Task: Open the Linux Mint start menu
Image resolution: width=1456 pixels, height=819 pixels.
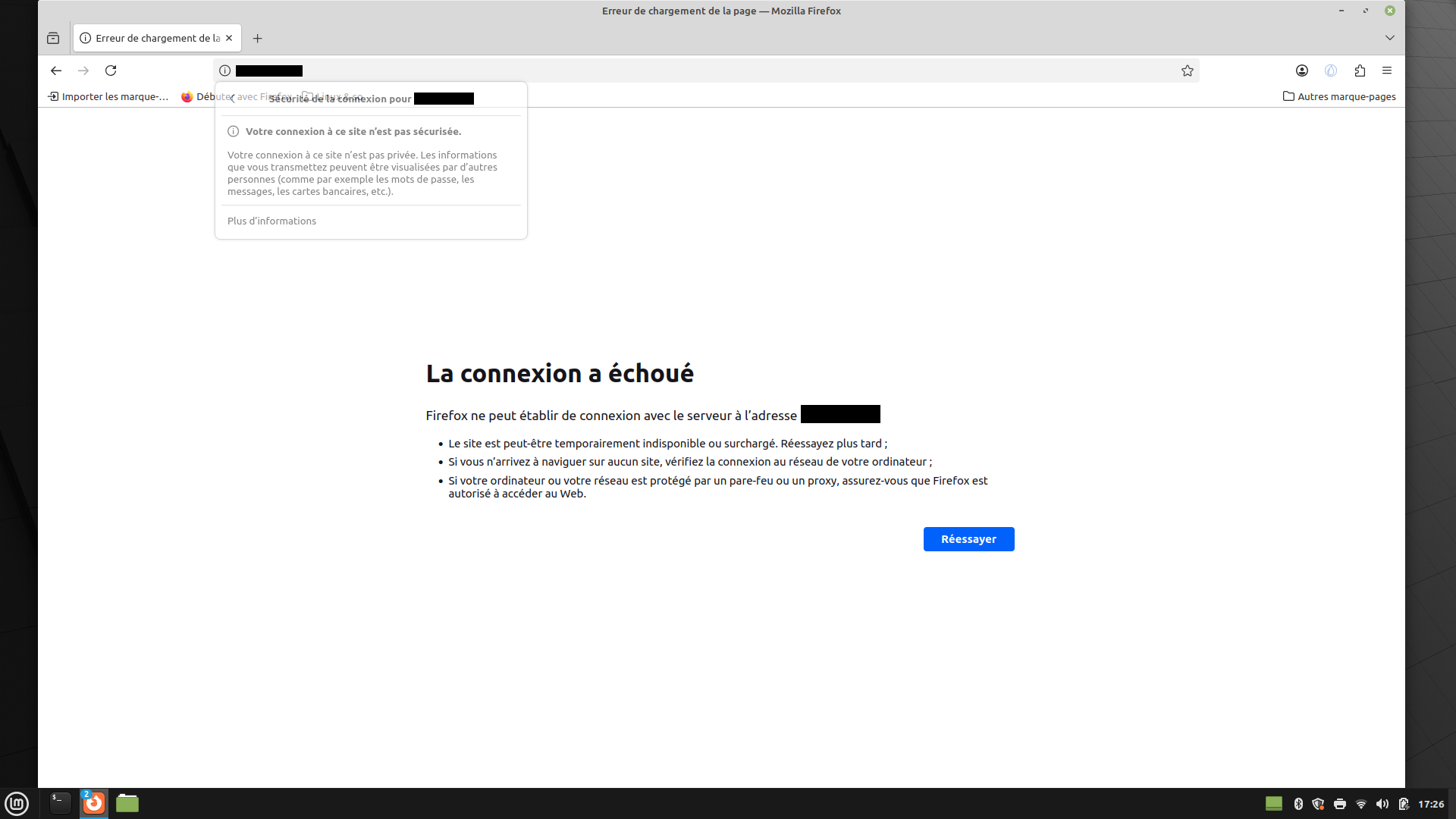Action: 17,803
